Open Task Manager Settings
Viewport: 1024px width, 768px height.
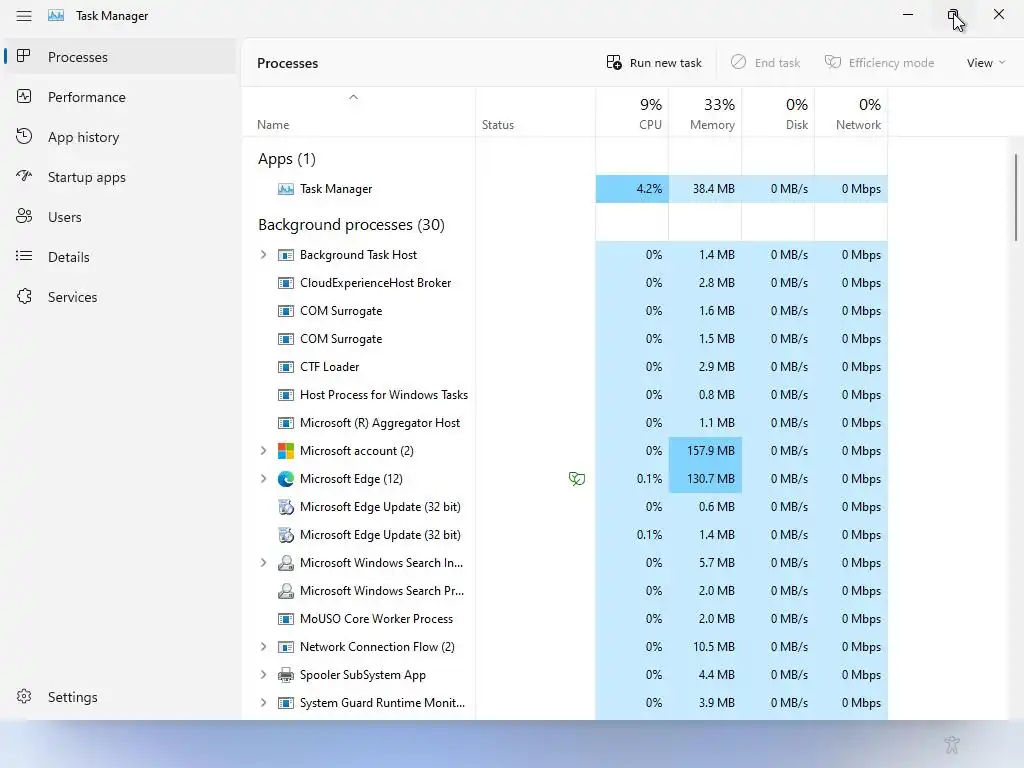point(120,697)
